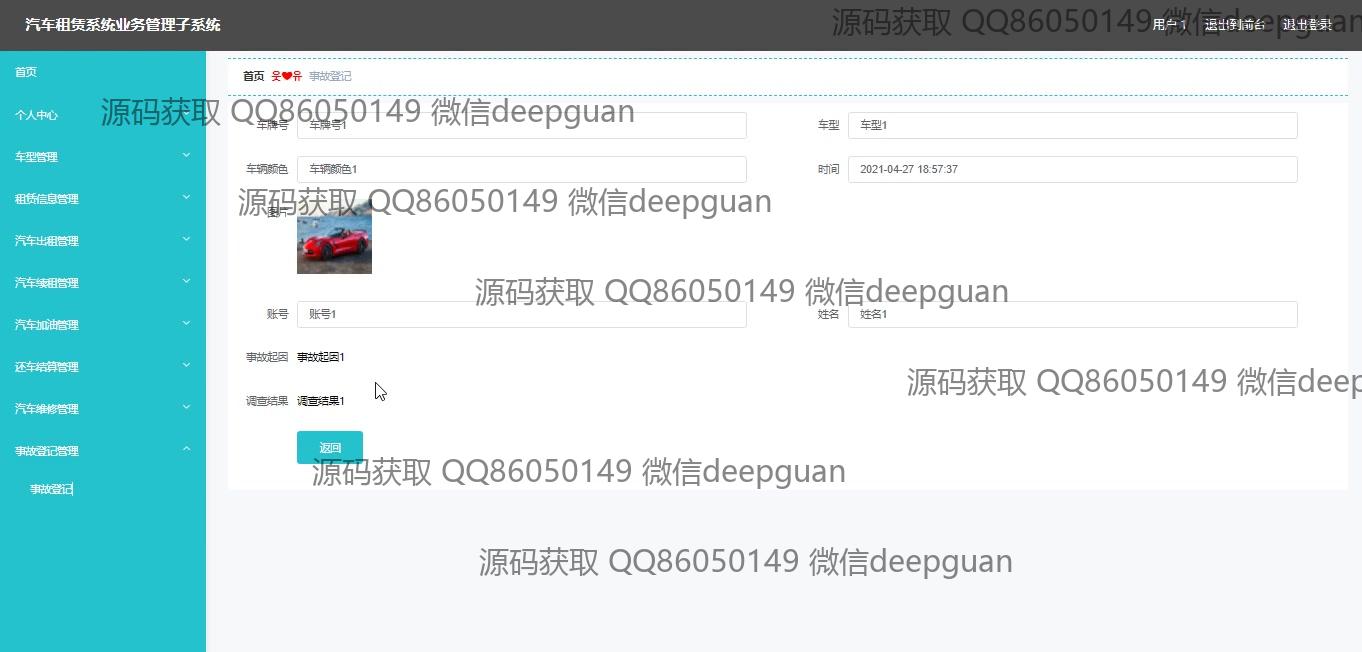Click the heart icon in breadcrumb
Screen dimensions: 1362x652
[287, 76]
